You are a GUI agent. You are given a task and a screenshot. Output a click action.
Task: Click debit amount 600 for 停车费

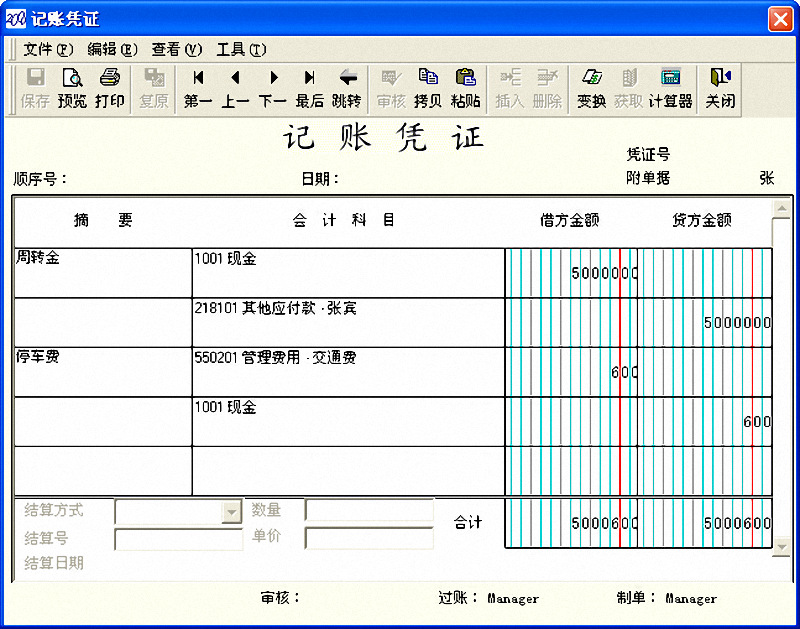point(624,372)
